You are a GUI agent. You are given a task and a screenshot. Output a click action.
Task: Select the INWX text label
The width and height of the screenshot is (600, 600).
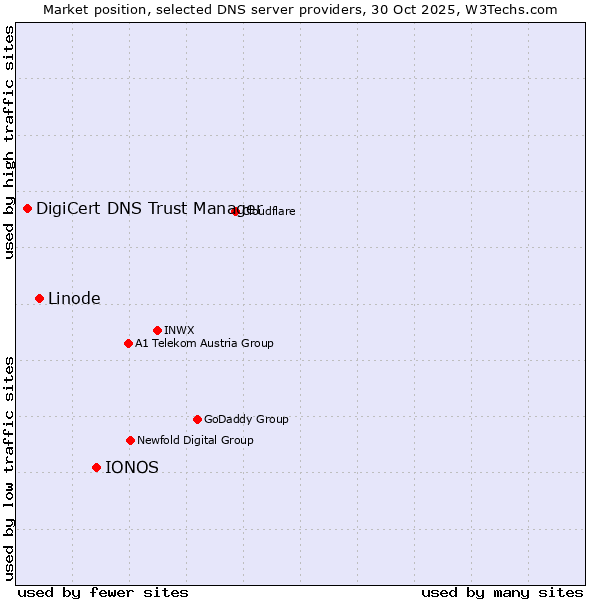pyautogui.click(x=179, y=330)
